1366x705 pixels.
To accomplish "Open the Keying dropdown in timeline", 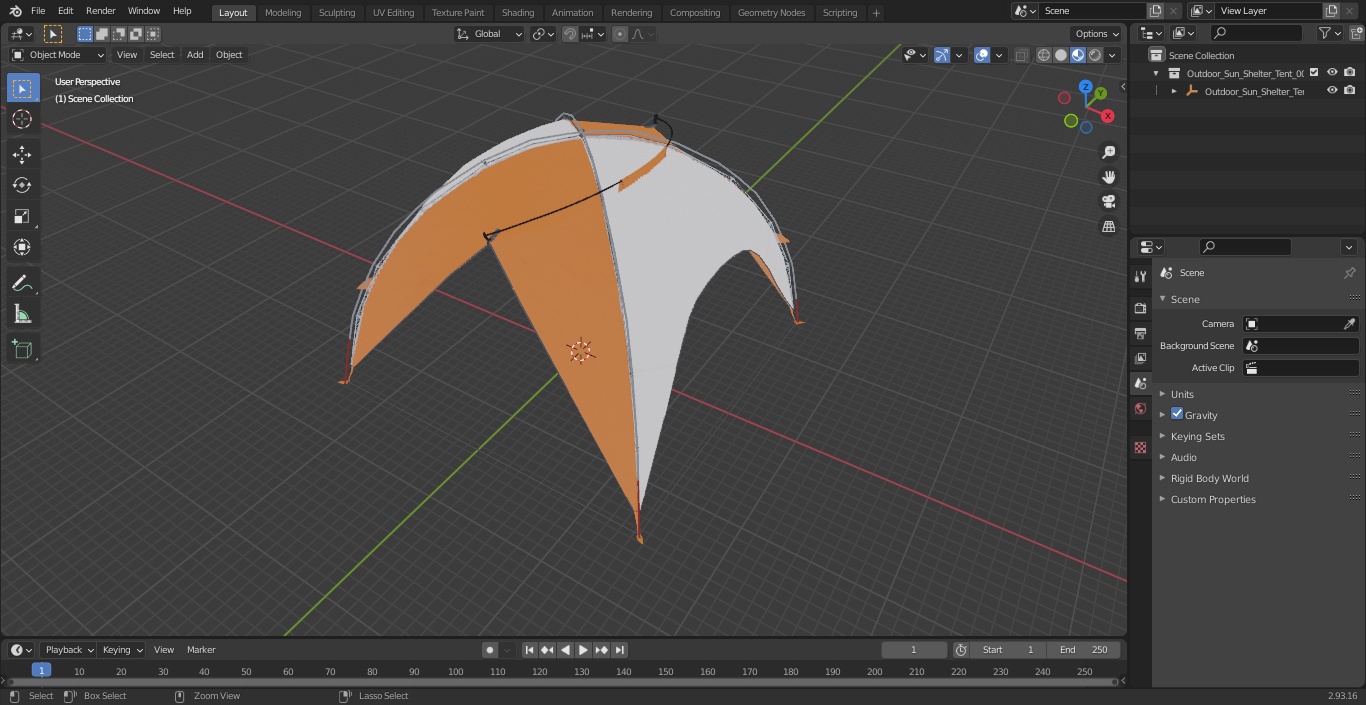I will (122, 650).
